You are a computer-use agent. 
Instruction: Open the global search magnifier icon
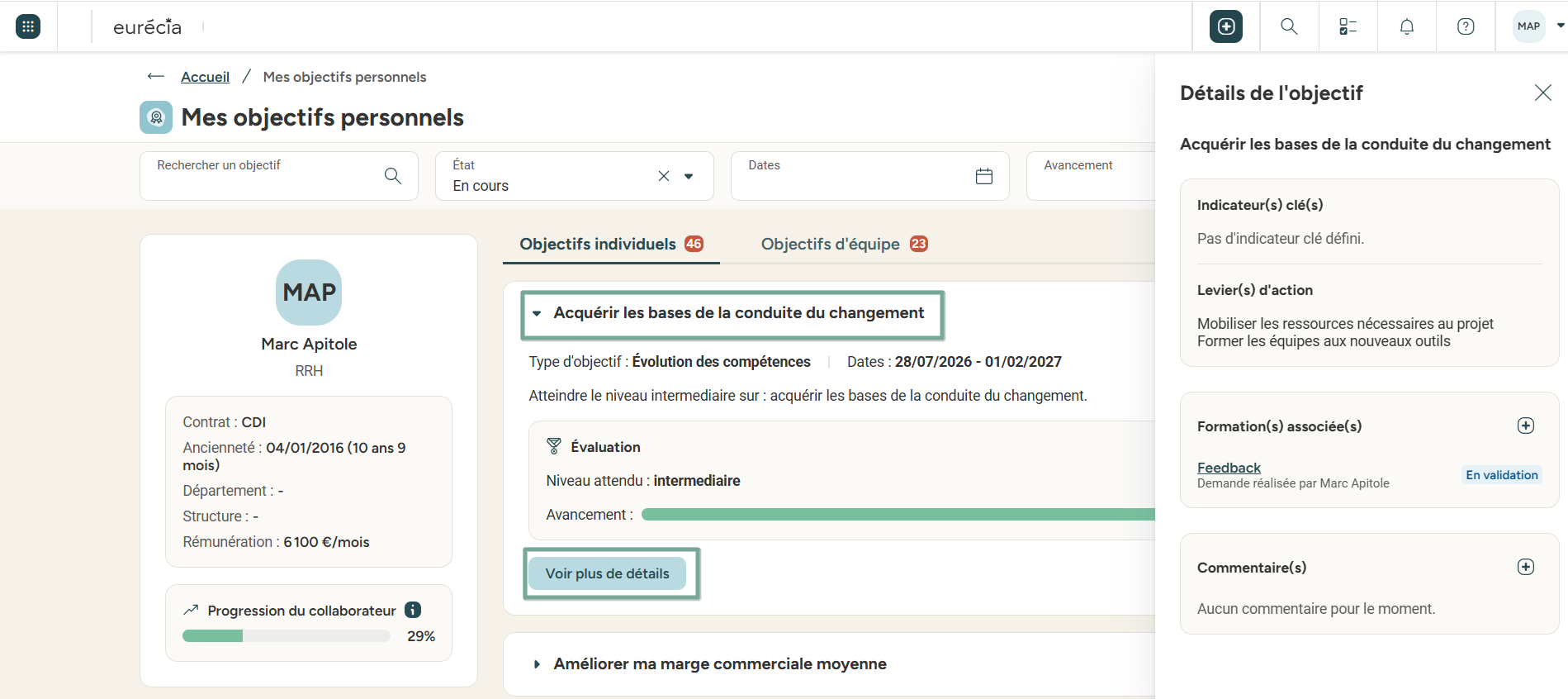[1289, 26]
